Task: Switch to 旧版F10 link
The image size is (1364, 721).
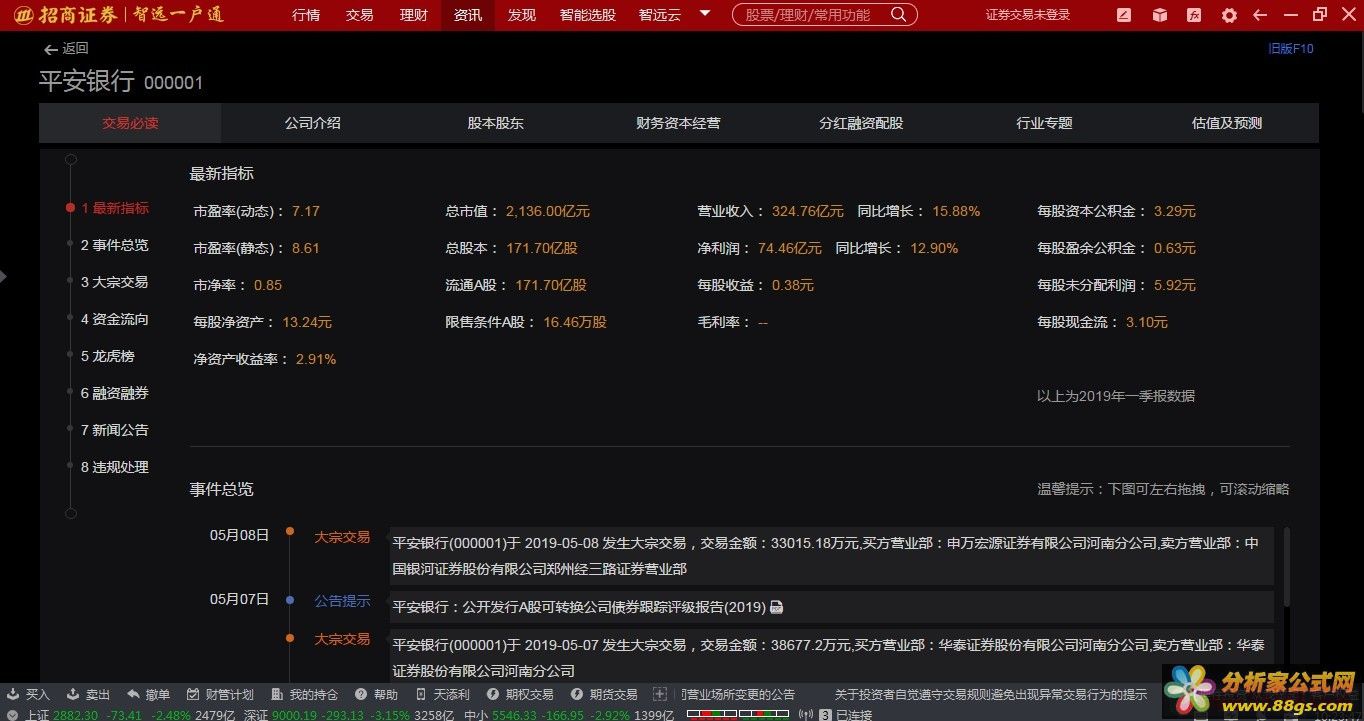Action: 1291,48
